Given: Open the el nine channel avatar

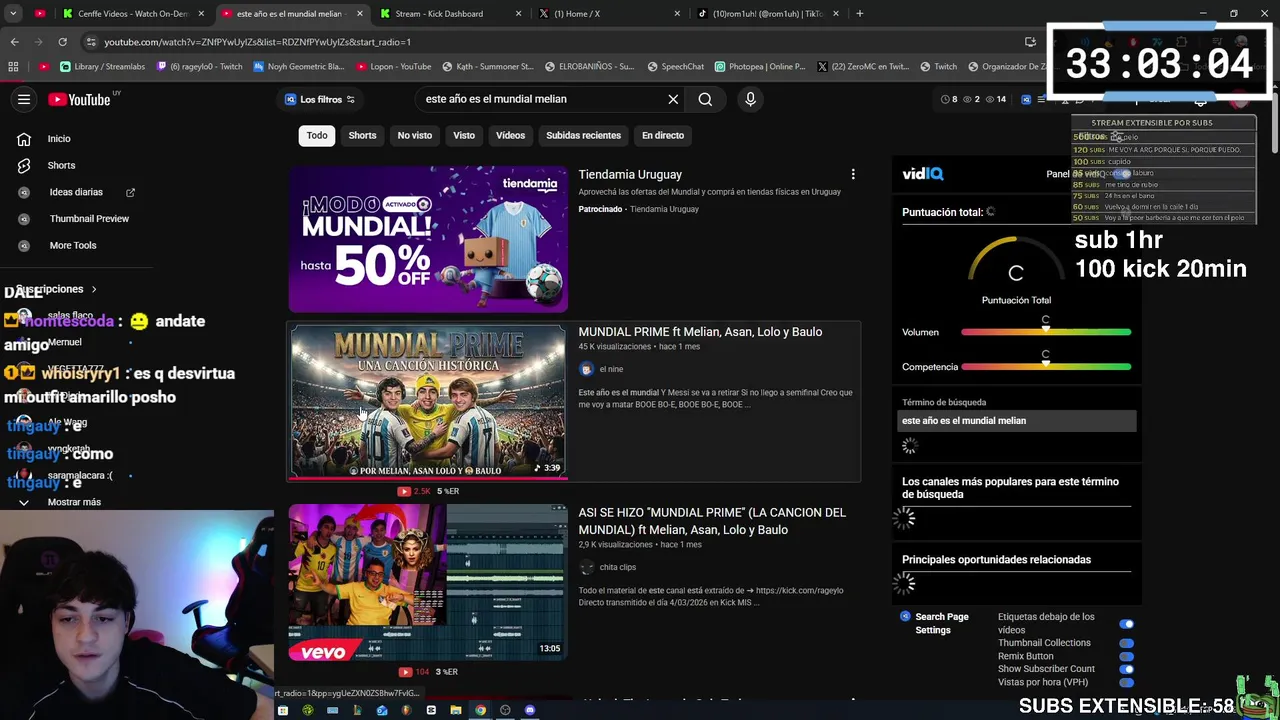Looking at the screenshot, I should (x=586, y=369).
